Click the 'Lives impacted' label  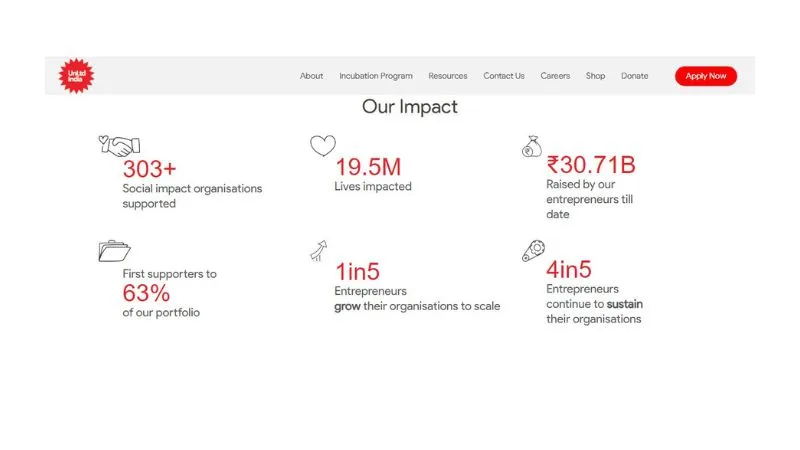tap(373, 186)
